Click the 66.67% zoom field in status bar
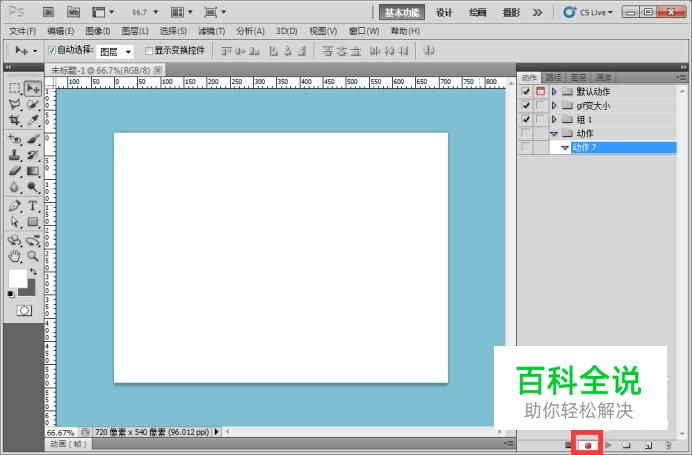Screen dimensions: 692x455 click(60, 432)
